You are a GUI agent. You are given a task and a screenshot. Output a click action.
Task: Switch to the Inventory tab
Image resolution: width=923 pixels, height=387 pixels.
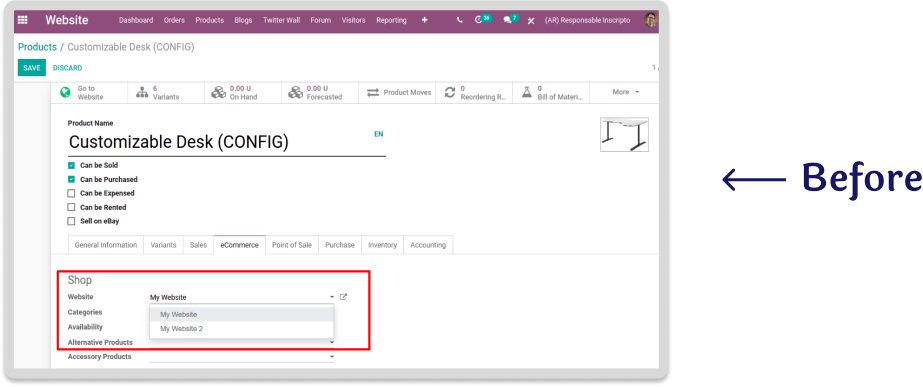pyautogui.click(x=383, y=245)
